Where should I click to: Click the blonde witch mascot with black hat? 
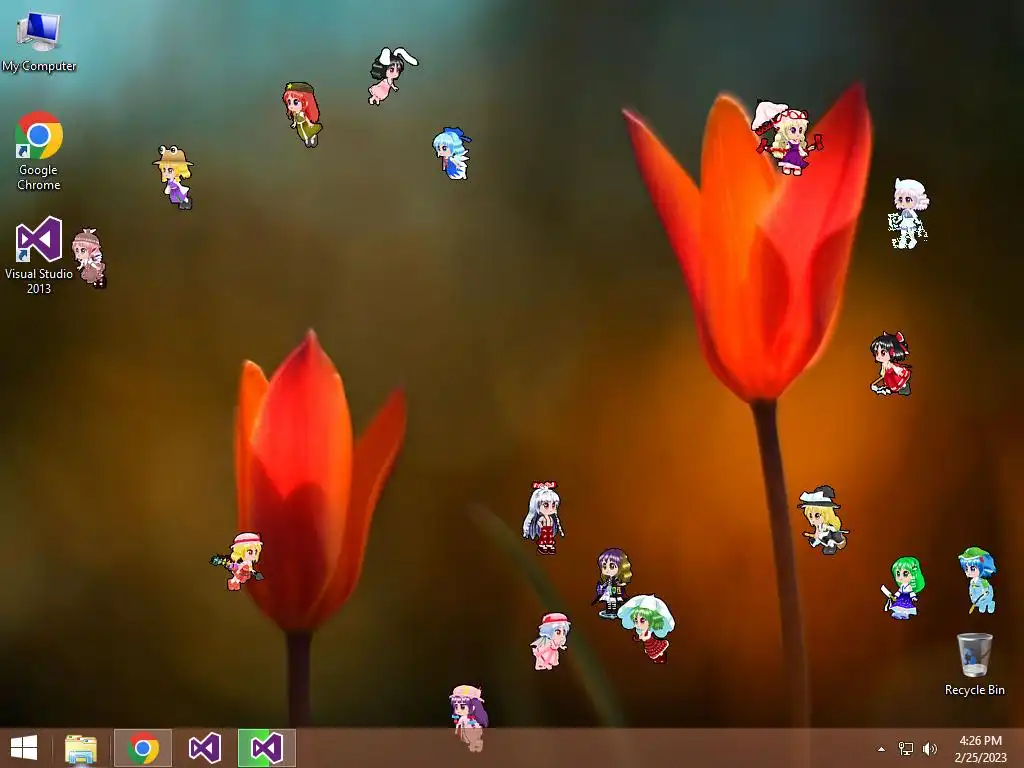click(x=822, y=520)
